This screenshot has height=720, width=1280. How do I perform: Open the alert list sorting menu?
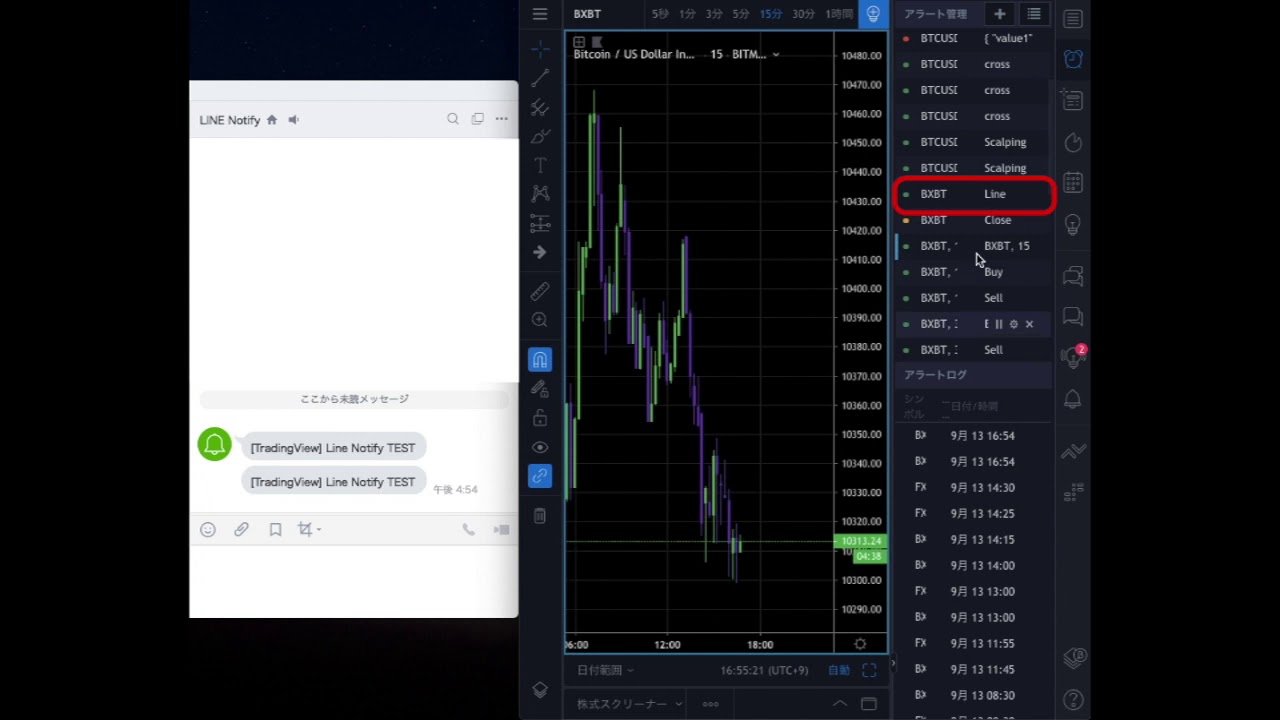point(1034,14)
